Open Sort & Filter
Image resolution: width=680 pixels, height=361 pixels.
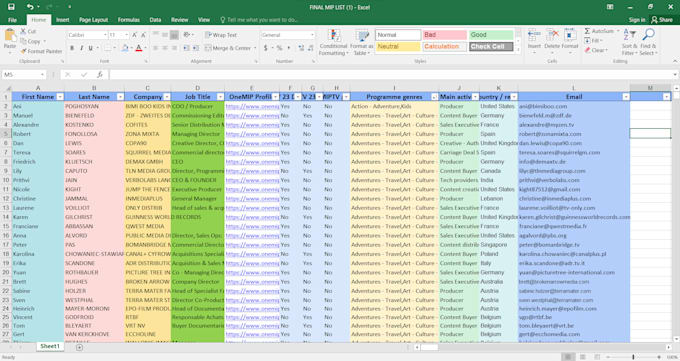click(629, 42)
